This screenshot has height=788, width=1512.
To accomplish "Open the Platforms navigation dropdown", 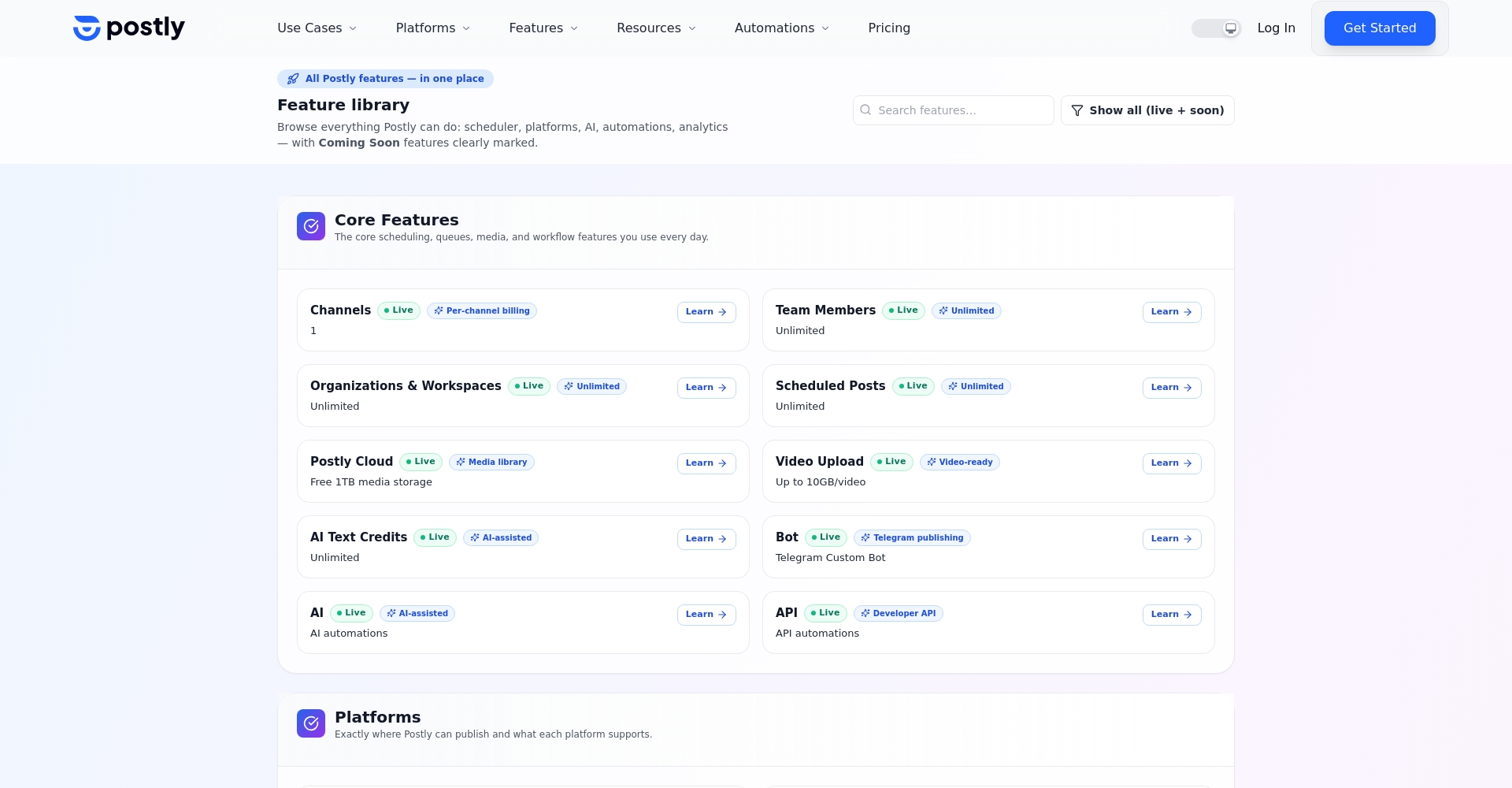I will (x=432, y=28).
